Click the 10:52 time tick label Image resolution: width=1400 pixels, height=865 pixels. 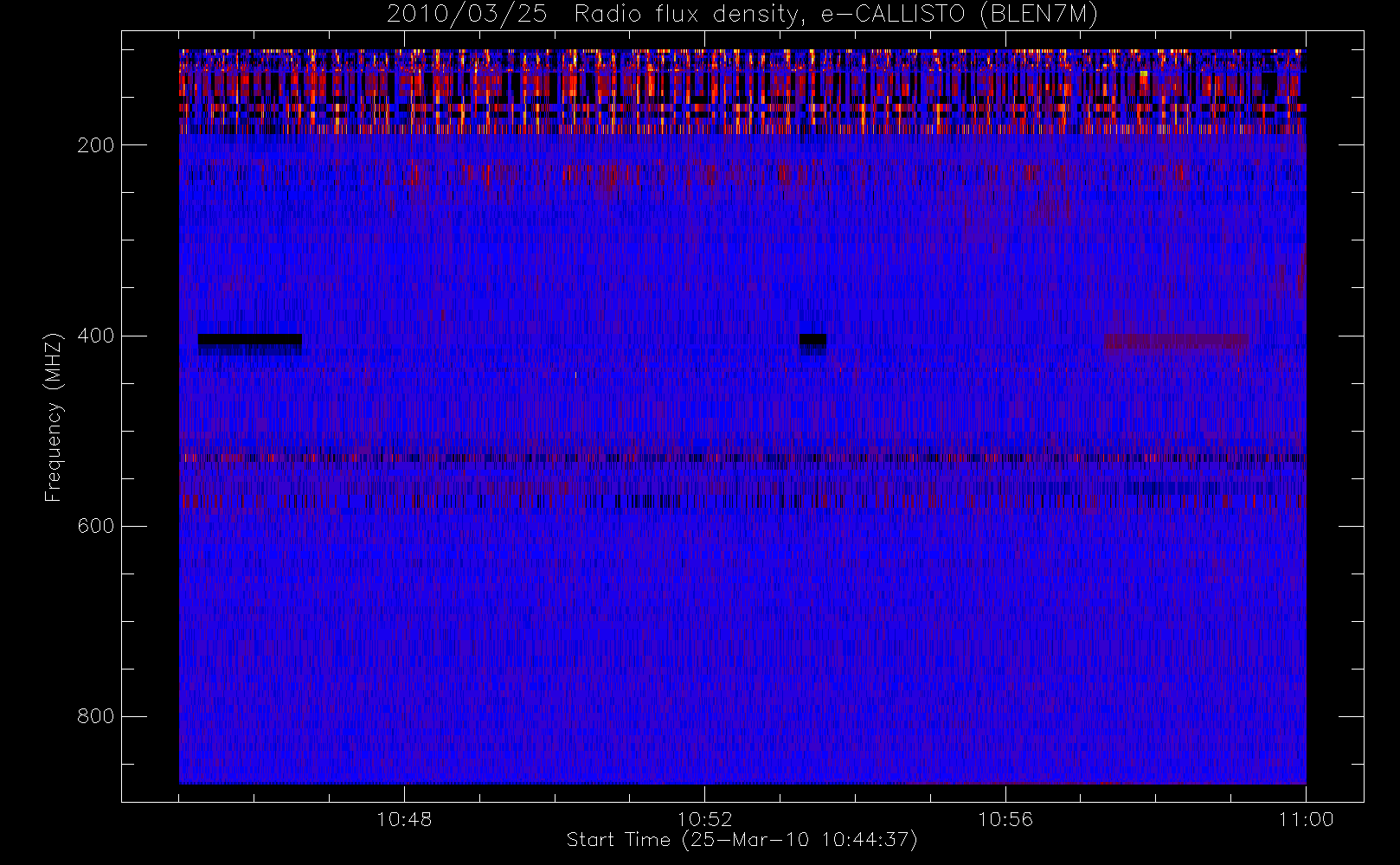click(704, 819)
